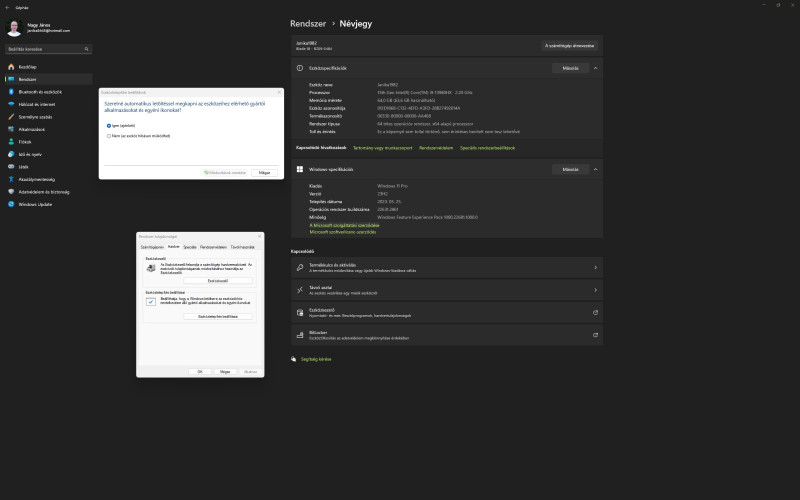Switch to the Távoli használat tab

242,247
